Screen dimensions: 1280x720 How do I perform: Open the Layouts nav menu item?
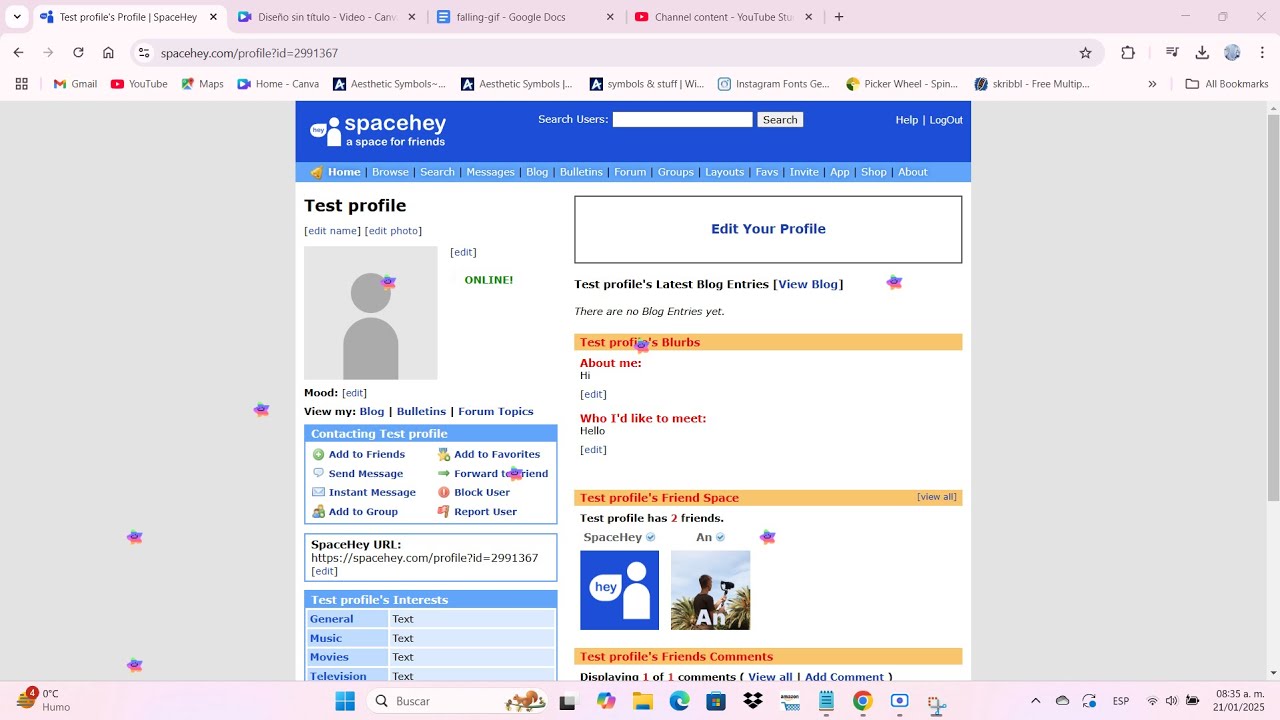click(x=724, y=172)
